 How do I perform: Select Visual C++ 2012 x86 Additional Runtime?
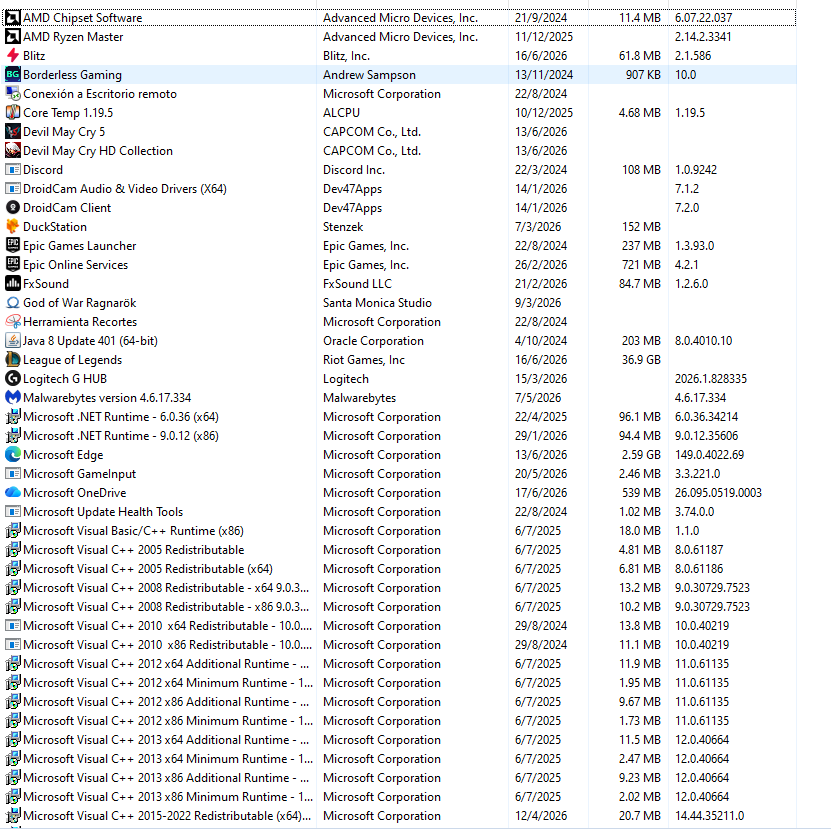pos(400,702)
